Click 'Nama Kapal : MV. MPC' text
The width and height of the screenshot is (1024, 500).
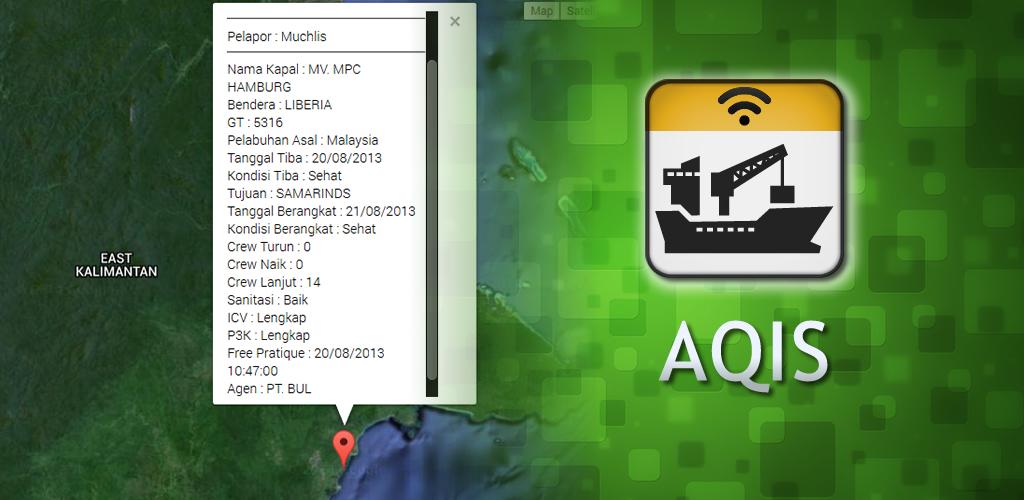pos(294,69)
